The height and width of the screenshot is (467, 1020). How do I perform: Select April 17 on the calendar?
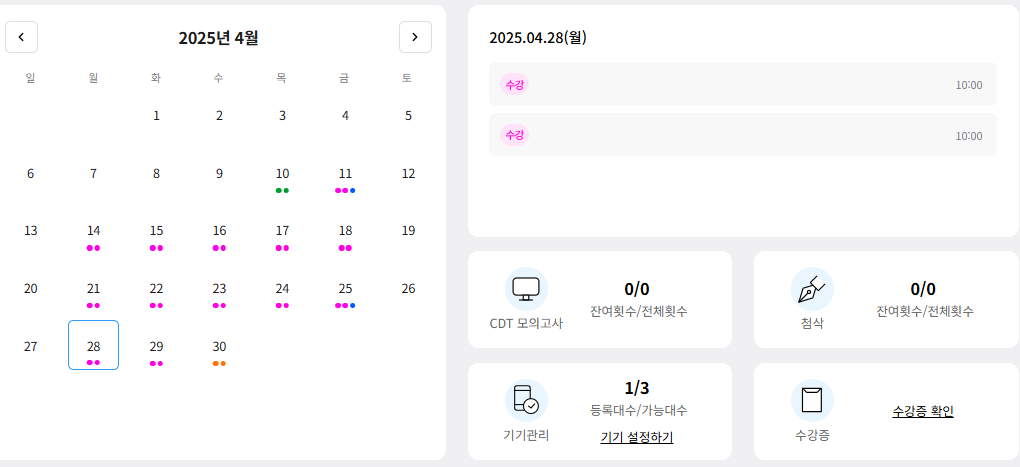click(282, 237)
